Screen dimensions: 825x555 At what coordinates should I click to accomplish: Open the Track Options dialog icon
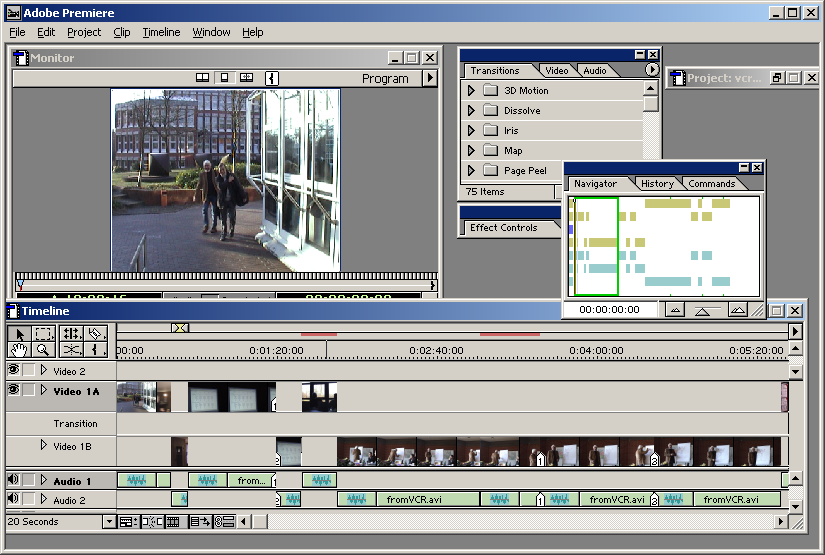point(128,522)
